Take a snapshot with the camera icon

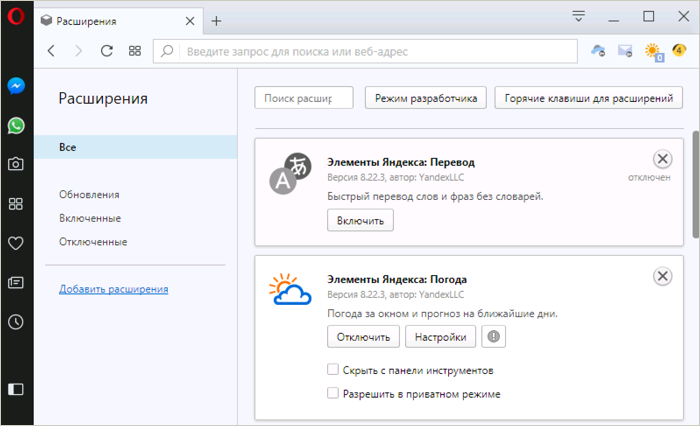pyautogui.click(x=16, y=164)
